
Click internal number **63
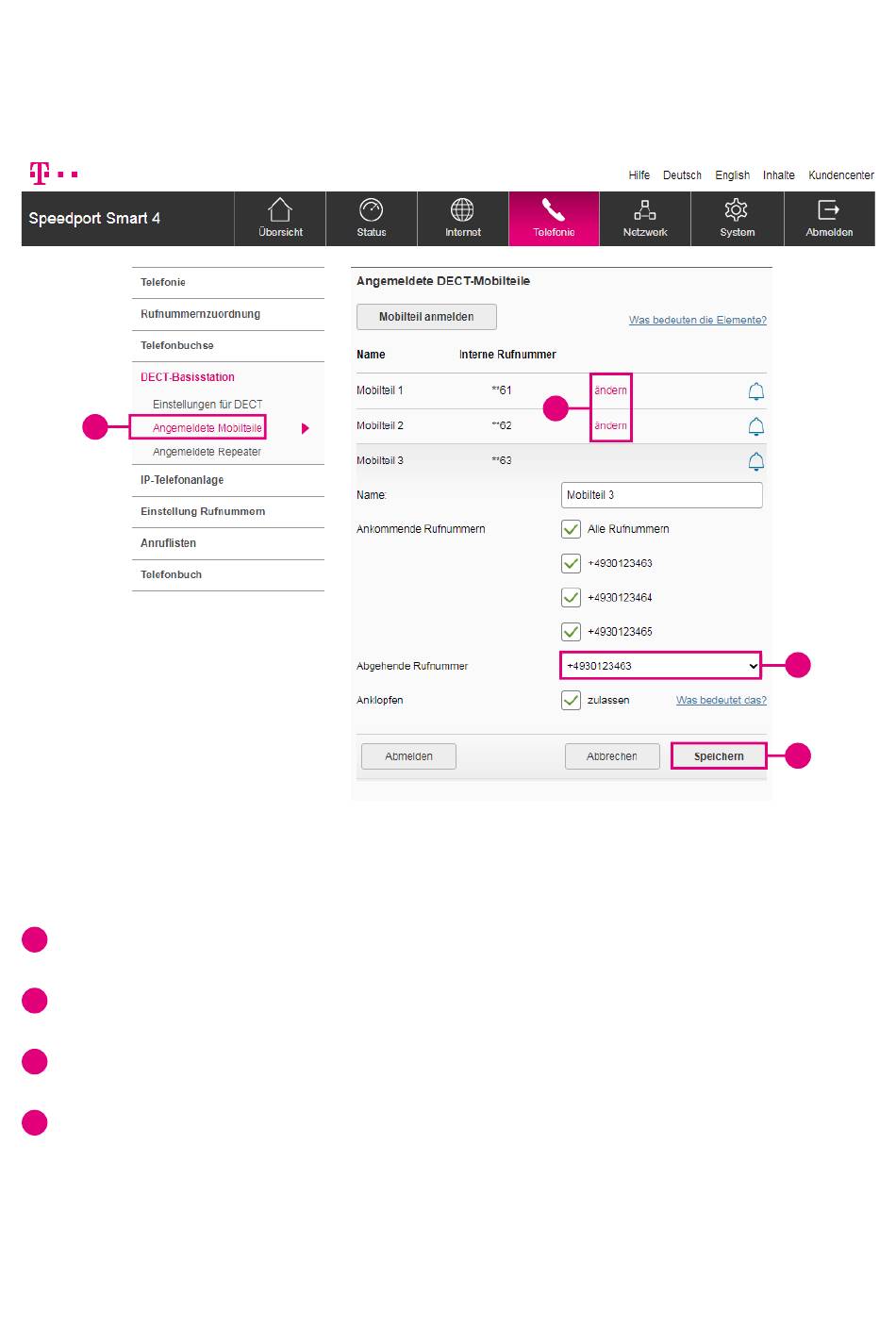[502, 460]
